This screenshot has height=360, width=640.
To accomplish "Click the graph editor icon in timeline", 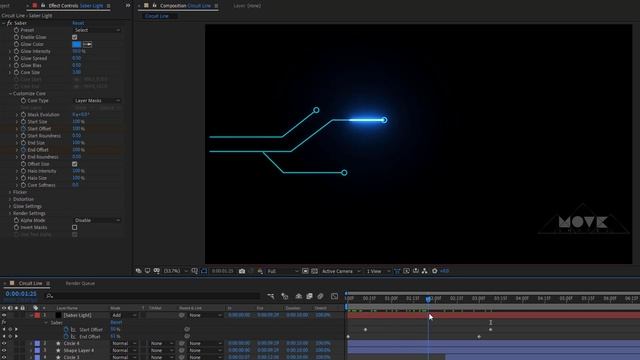I will point(335,296).
